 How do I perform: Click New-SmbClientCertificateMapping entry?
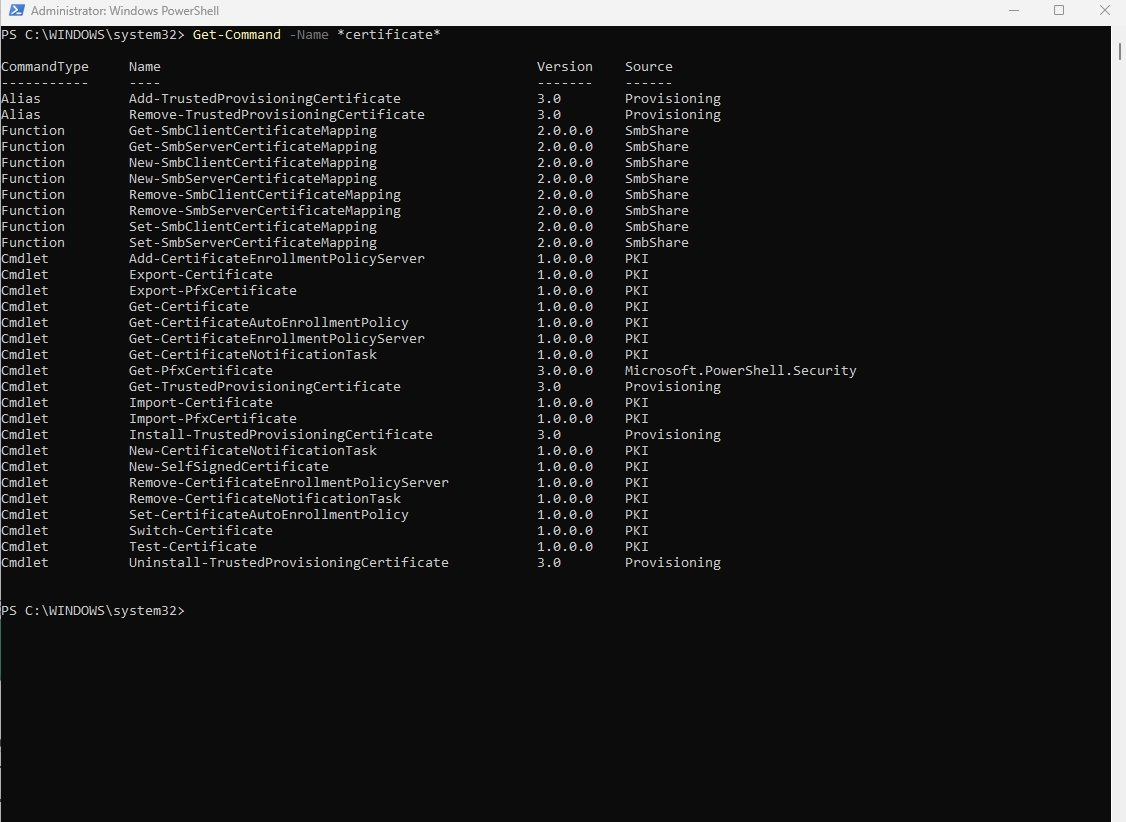click(x=253, y=163)
